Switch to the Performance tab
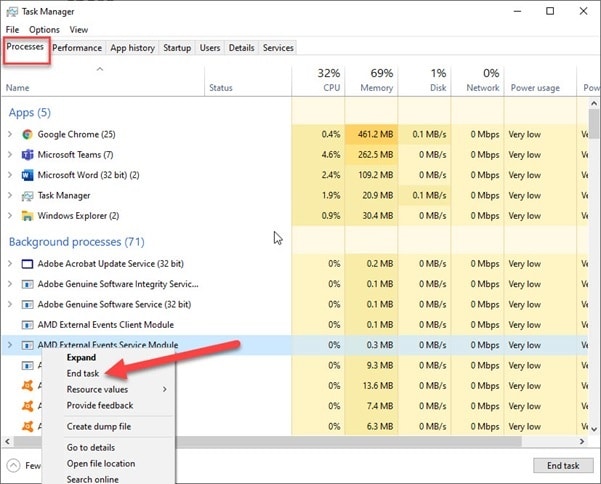This screenshot has width=601, height=484. [77, 48]
